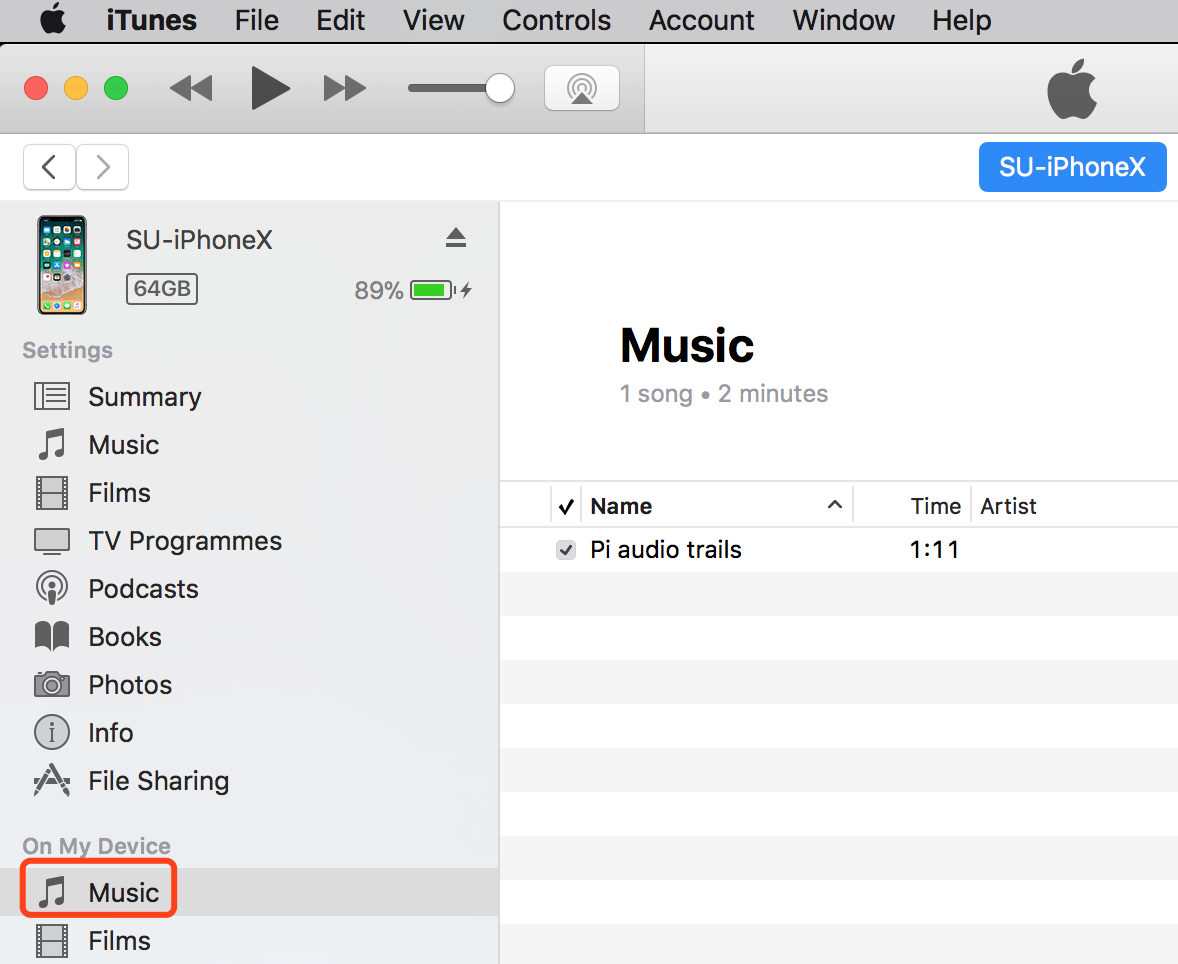The width and height of the screenshot is (1178, 964).
Task: Open Podcasts settings
Action: tap(143, 589)
